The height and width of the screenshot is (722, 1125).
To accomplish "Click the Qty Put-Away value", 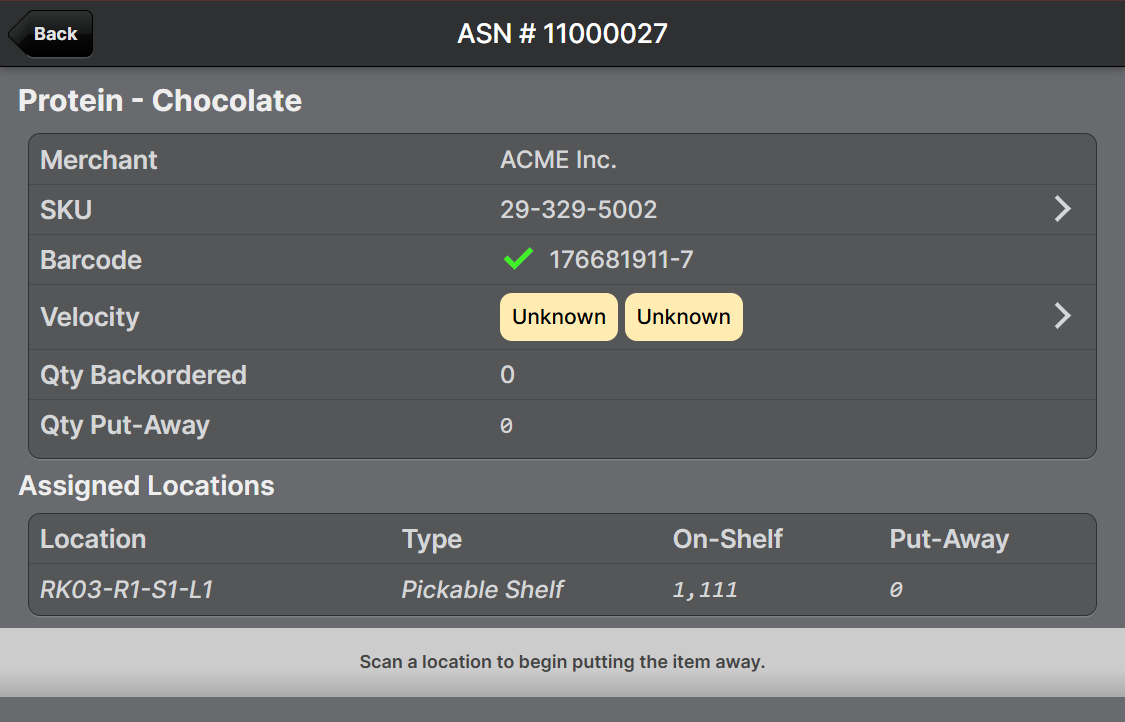I will [506, 426].
